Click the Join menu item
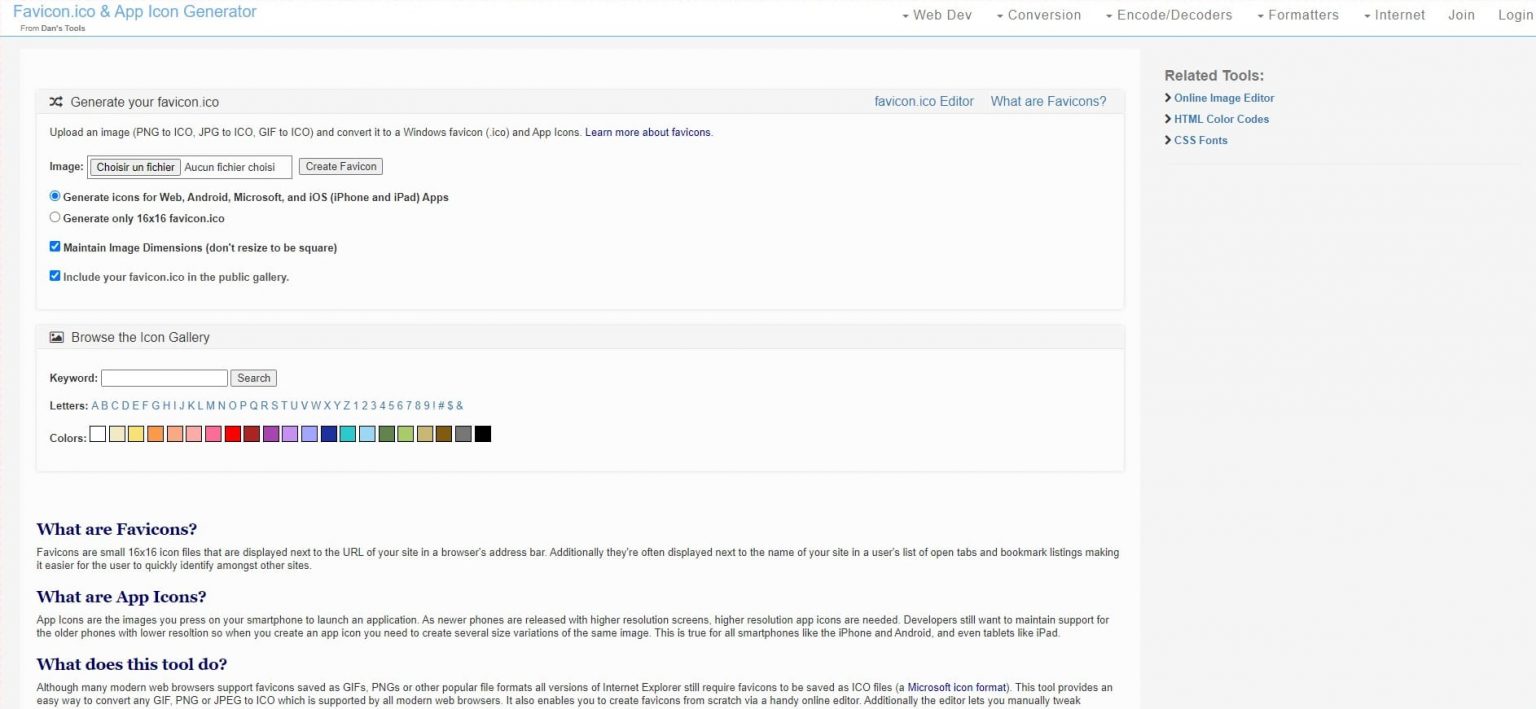1536x709 pixels. 1461,15
